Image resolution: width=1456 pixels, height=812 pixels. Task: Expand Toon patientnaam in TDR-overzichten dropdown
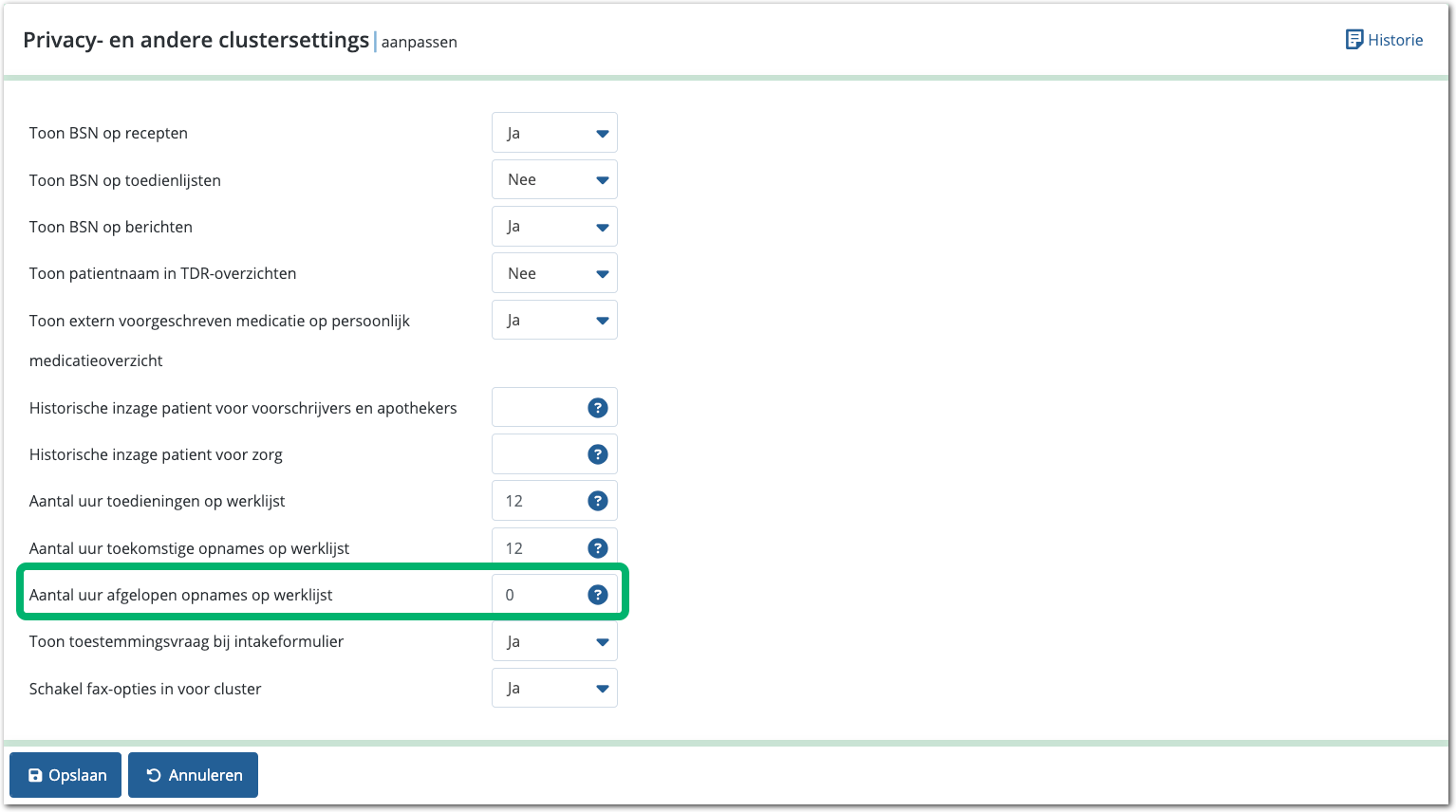click(554, 273)
